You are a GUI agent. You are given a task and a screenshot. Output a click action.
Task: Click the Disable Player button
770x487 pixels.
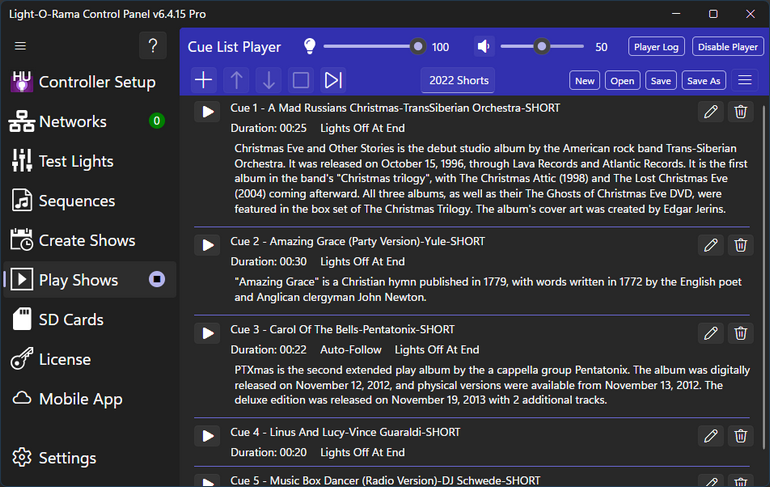[728, 47]
